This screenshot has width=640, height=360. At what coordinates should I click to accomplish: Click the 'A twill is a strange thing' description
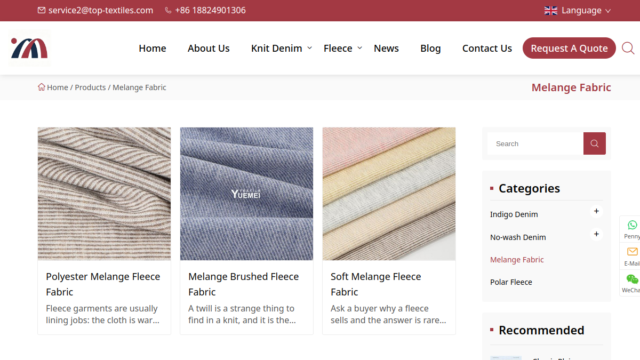242,314
